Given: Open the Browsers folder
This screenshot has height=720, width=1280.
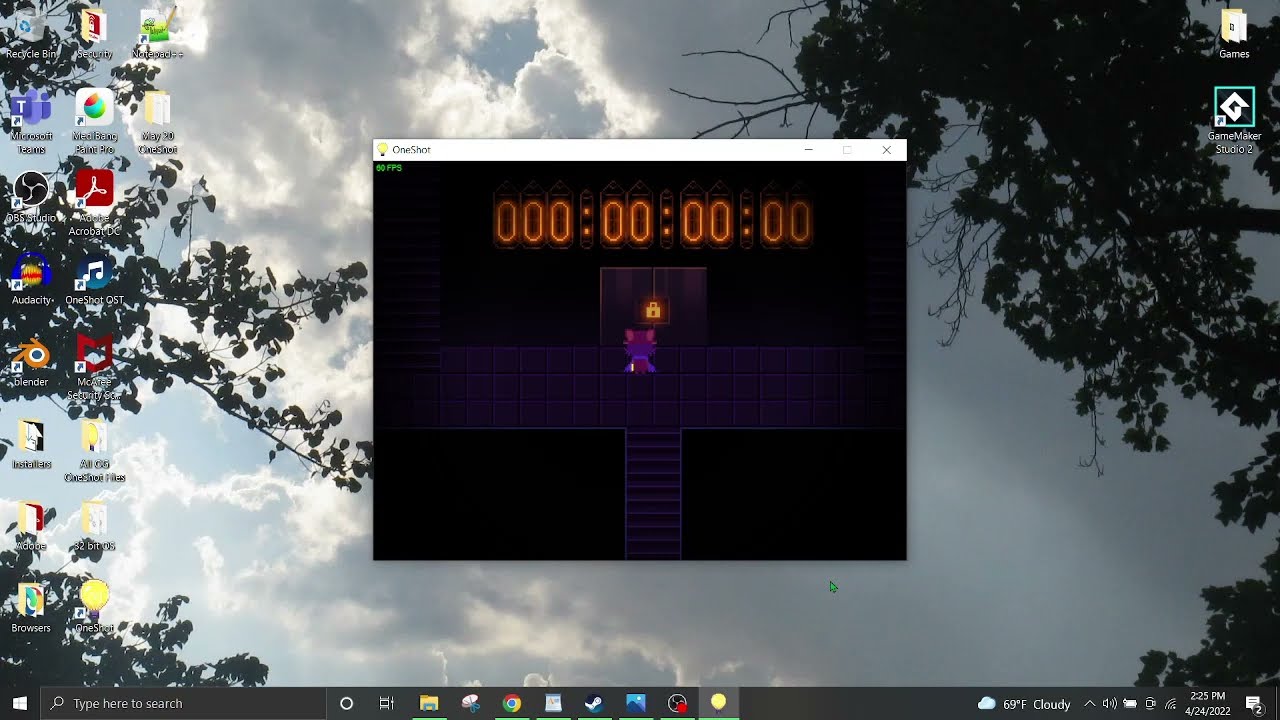Looking at the screenshot, I should [31, 607].
